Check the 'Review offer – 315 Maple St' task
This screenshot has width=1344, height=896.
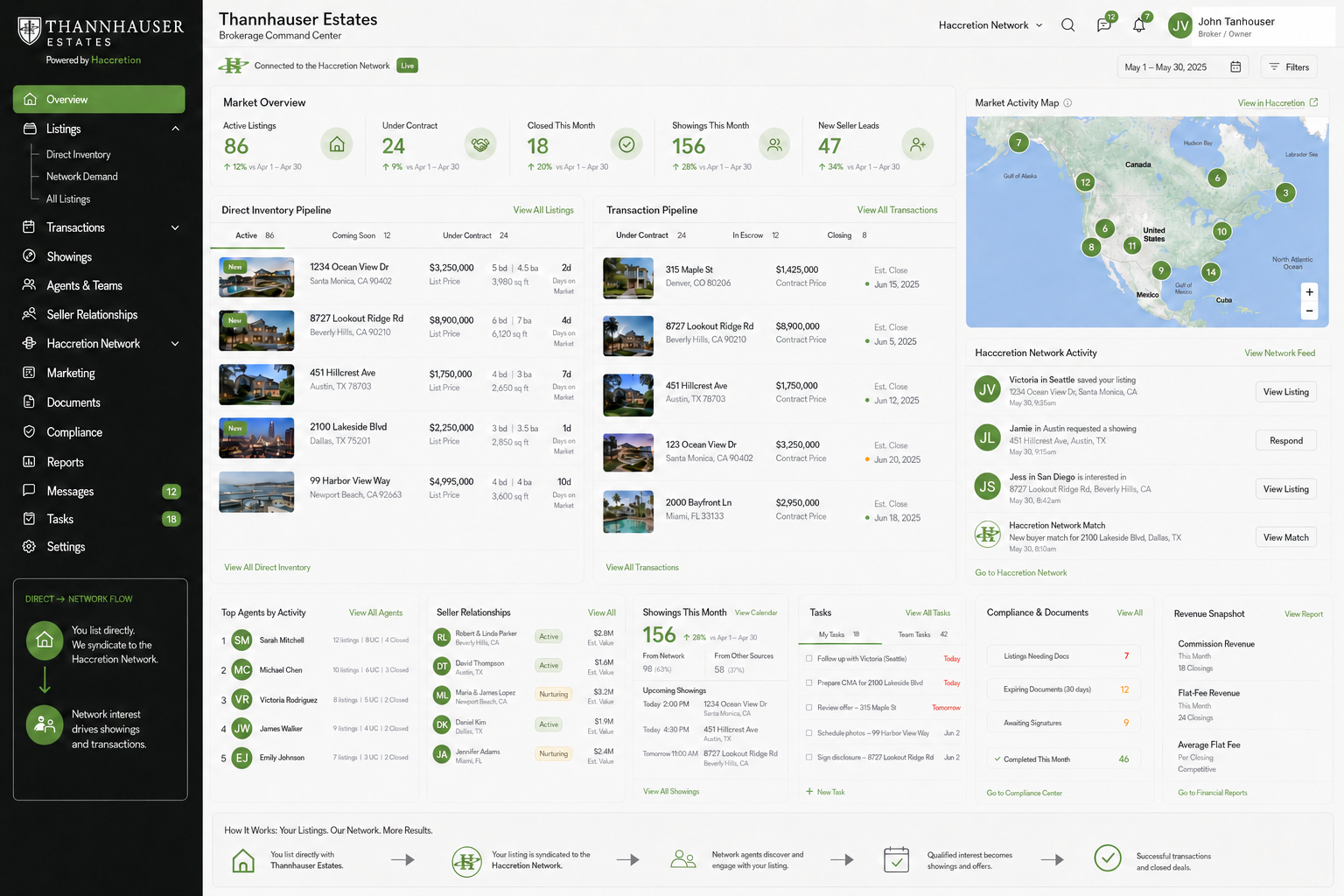(x=808, y=708)
